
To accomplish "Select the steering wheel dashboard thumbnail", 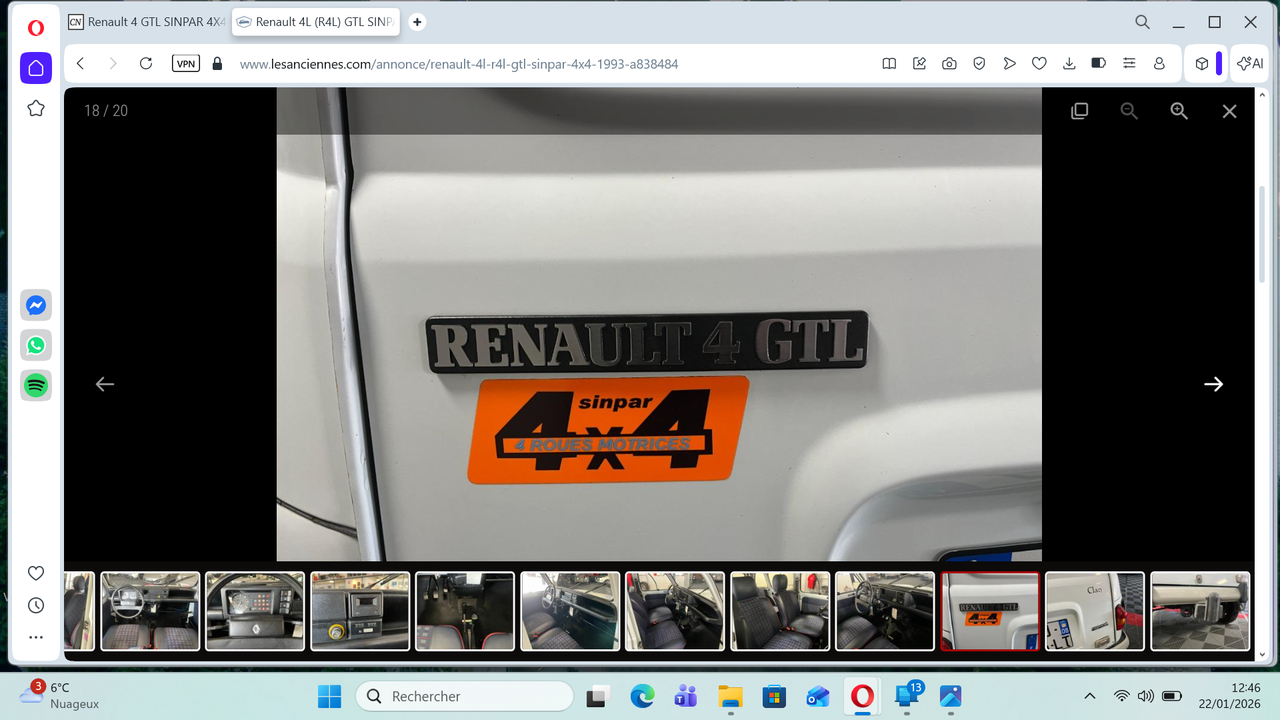I will pos(150,611).
